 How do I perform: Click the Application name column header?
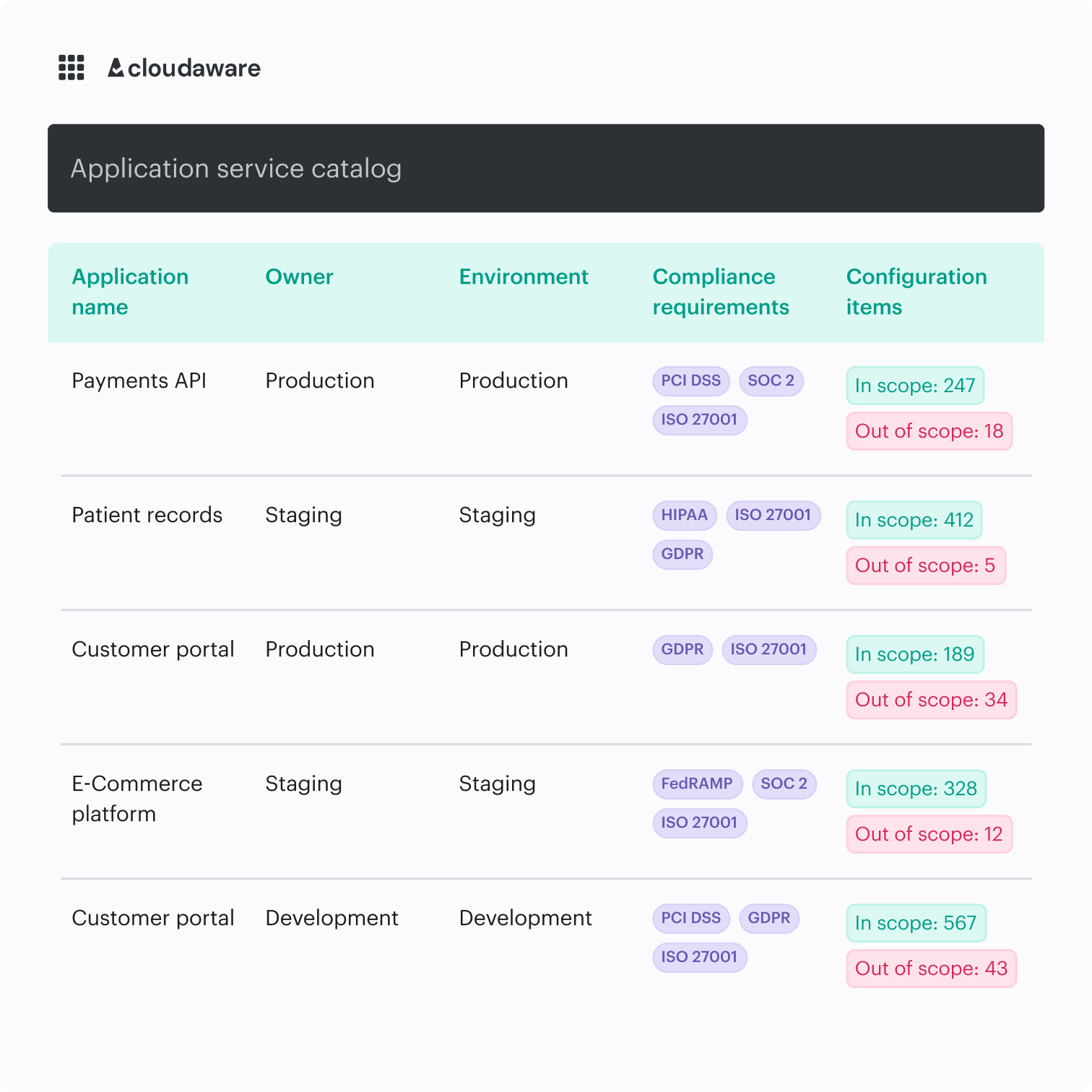click(x=130, y=292)
